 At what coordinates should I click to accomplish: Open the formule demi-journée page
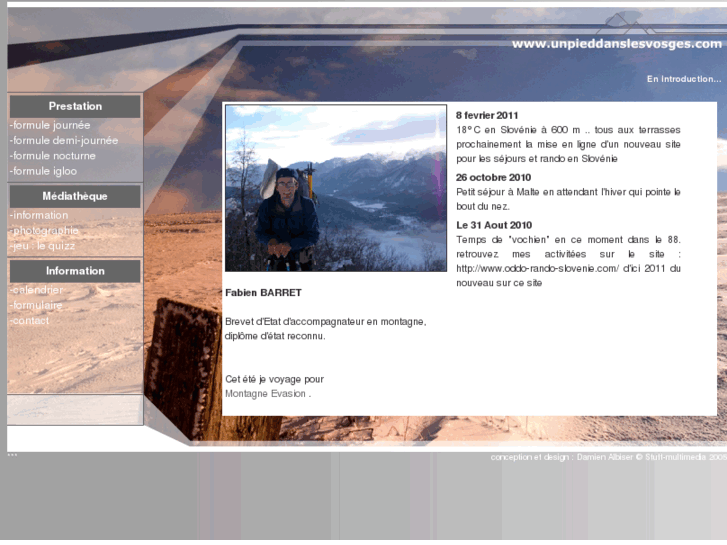tap(64, 141)
